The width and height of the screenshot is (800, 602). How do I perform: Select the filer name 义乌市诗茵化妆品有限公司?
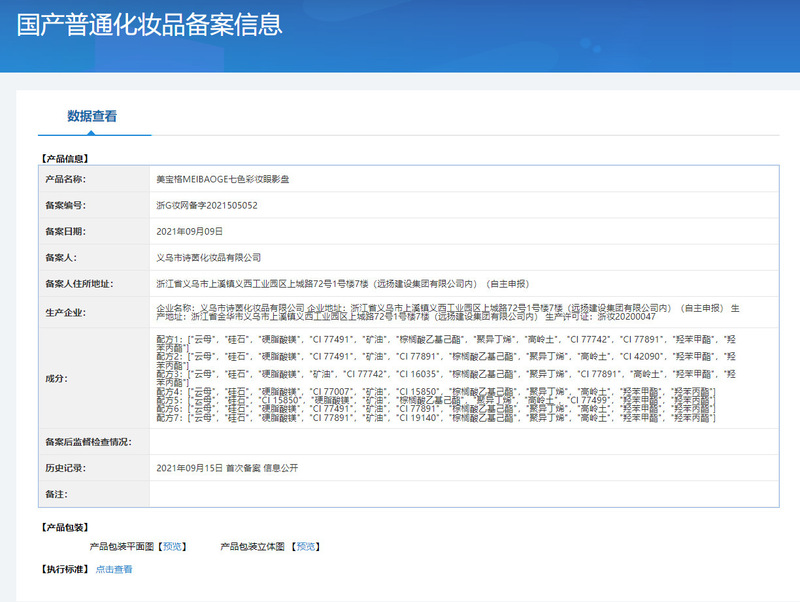pyautogui.click(x=209, y=257)
